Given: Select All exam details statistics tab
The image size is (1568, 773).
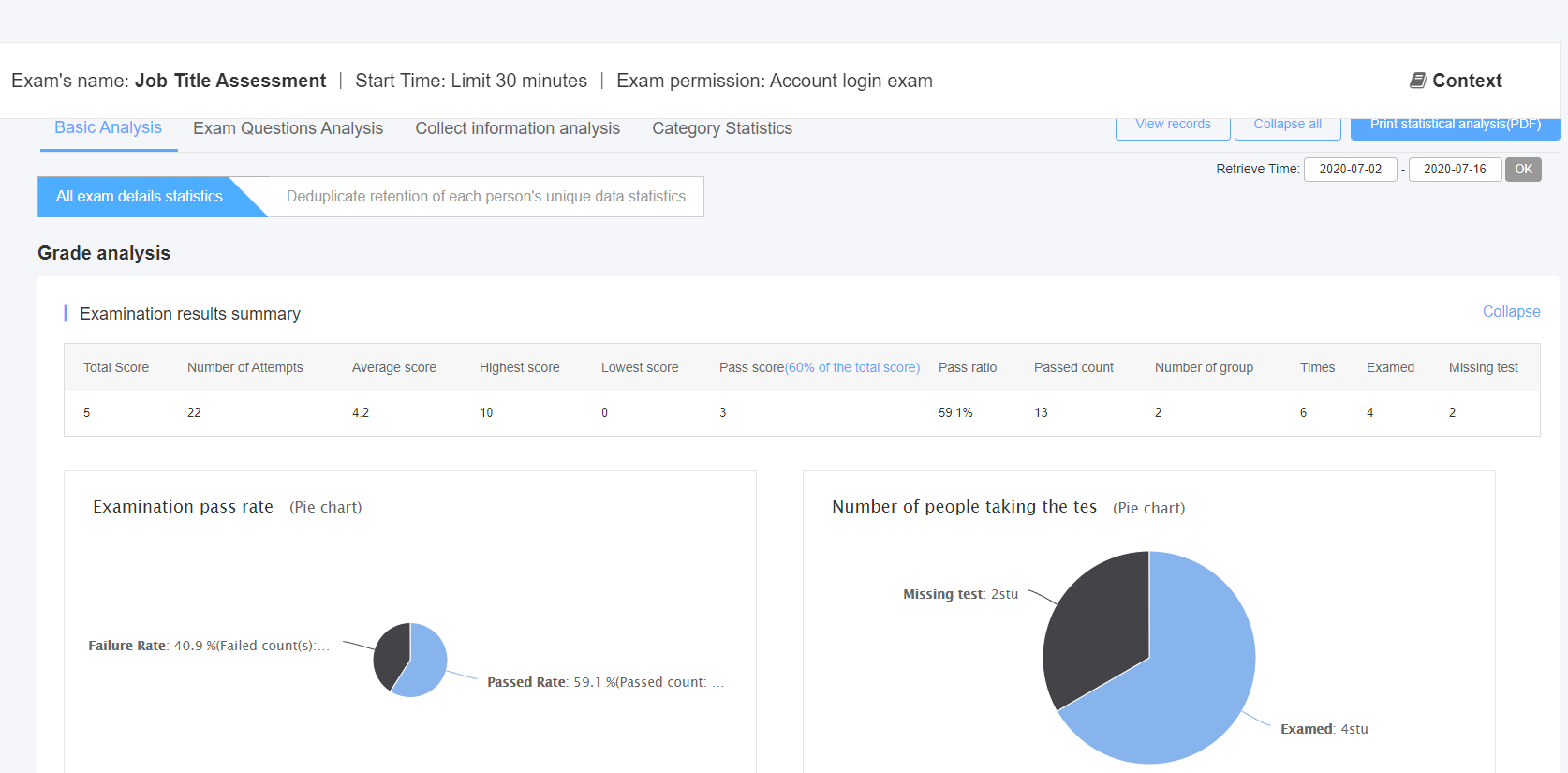Looking at the screenshot, I should tap(140, 197).
